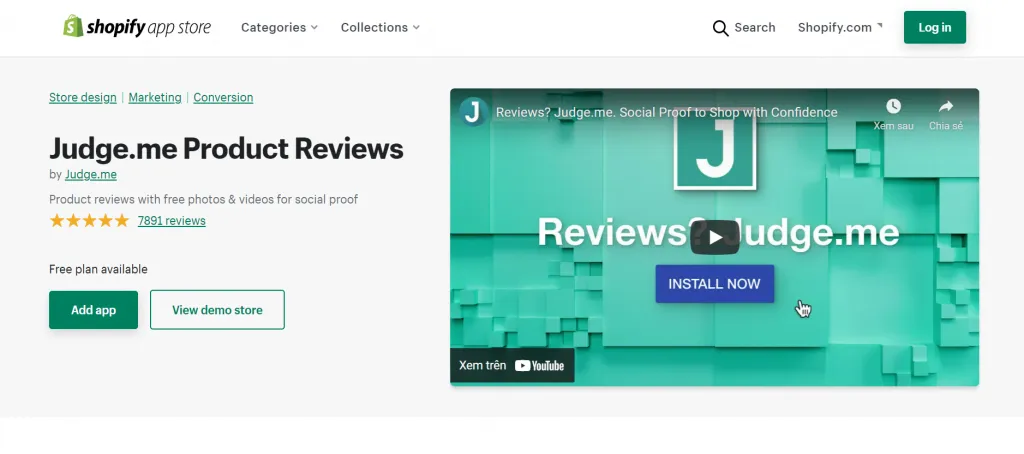Open the Judge.me developer link
This screenshot has height=454, width=1024.
pos(91,174)
